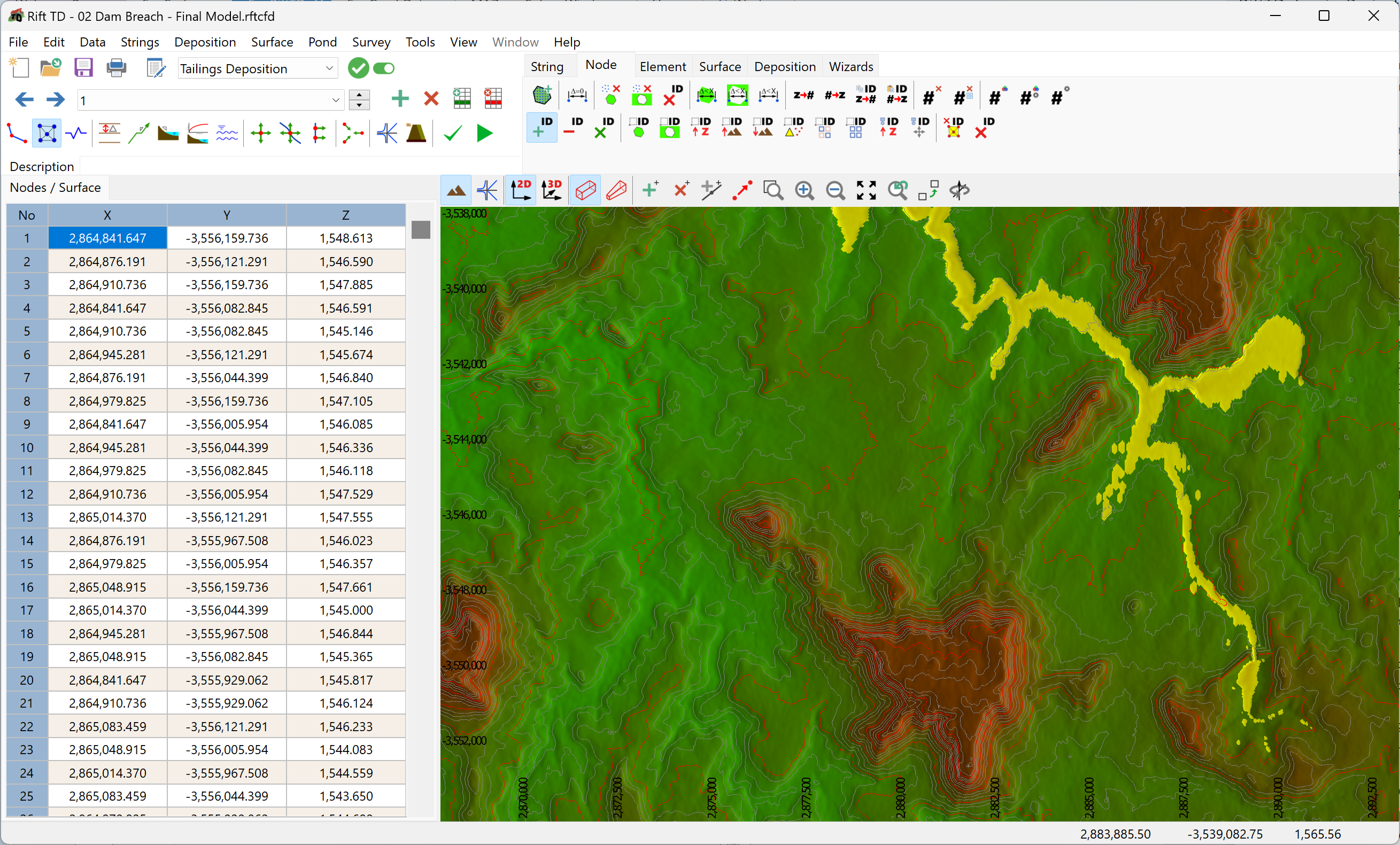
Task: Click the forward navigation arrow
Action: tap(55, 99)
